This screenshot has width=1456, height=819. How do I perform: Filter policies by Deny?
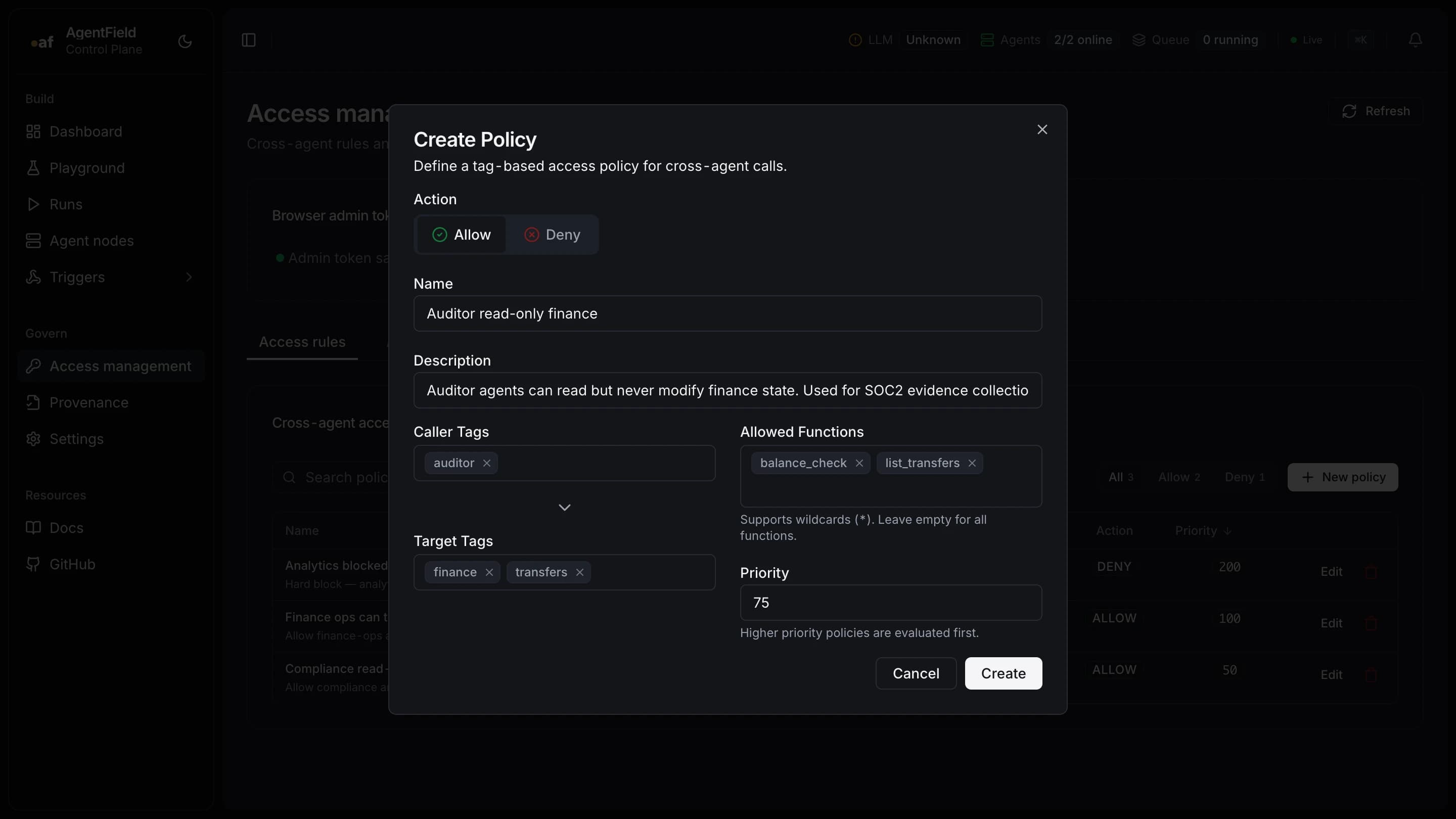[x=1244, y=477]
